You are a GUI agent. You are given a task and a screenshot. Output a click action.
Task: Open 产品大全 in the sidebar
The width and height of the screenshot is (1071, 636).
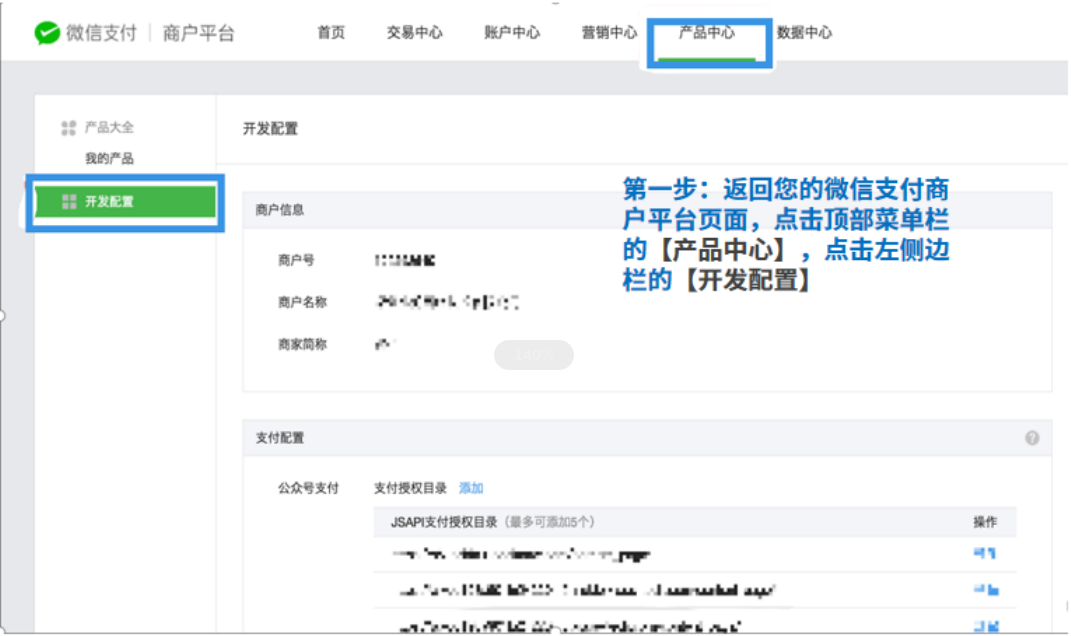tap(109, 127)
